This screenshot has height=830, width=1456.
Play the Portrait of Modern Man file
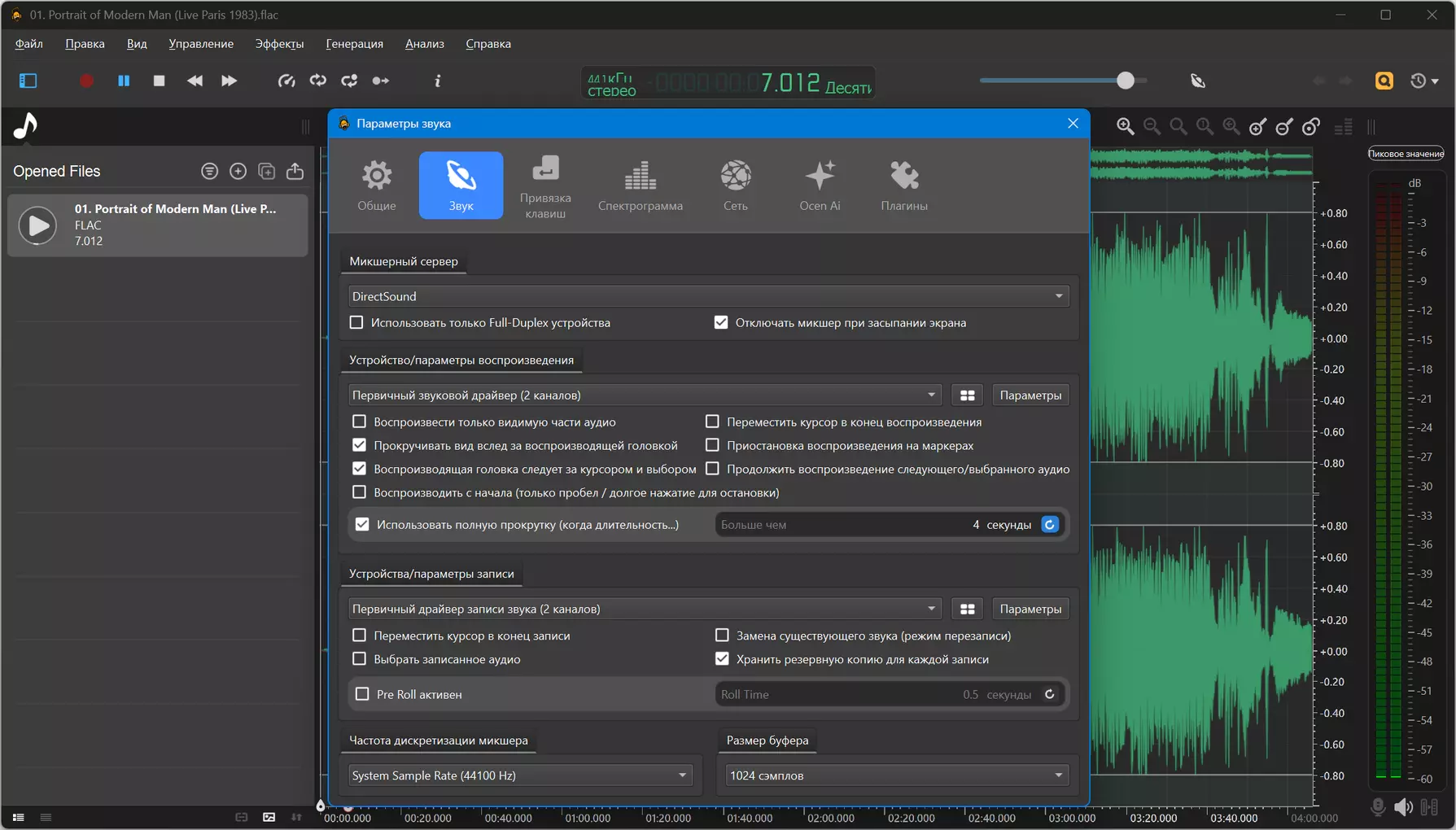pyautogui.click(x=37, y=225)
